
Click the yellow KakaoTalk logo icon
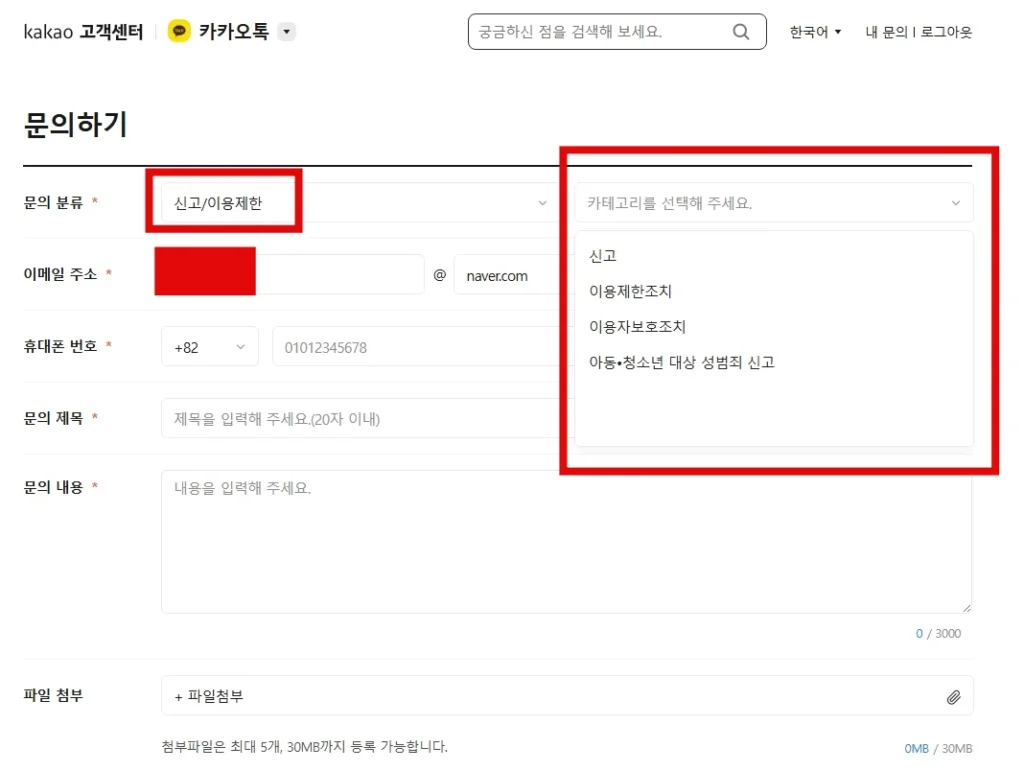[x=179, y=32]
